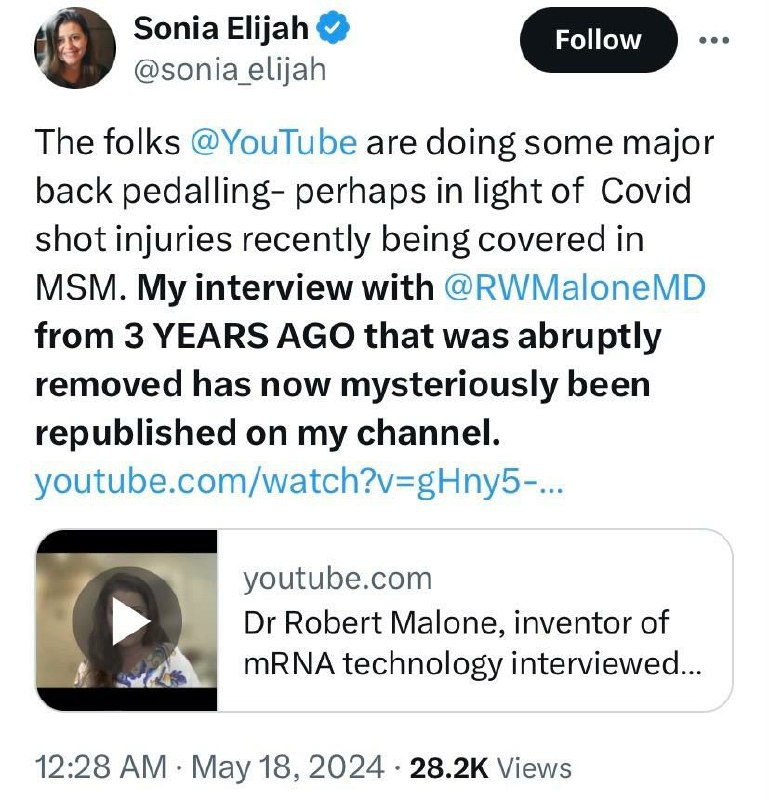Open the @YouTube mention
This screenshot has width=769, height=800.
pos(272,142)
